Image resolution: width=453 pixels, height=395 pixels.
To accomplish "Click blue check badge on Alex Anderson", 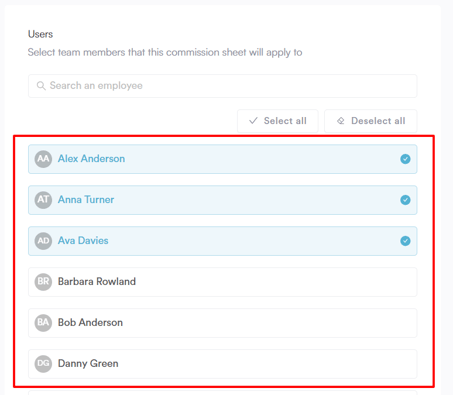I will click(405, 159).
